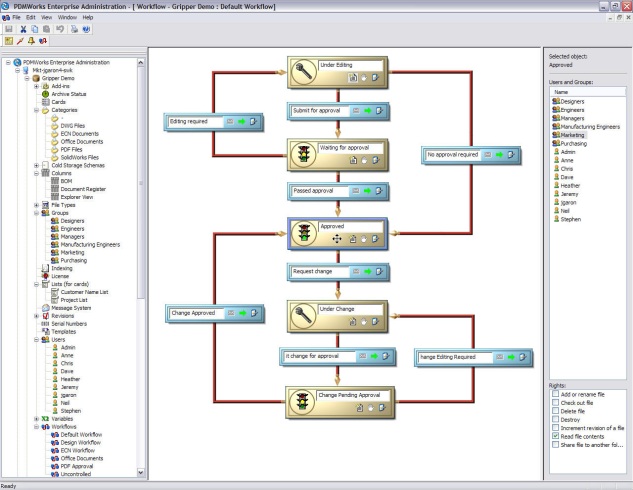Check Increment revision of a file
Image resolution: width=633 pixels, height=490 pixels.
pyautogui.click(x=555, y=427)
